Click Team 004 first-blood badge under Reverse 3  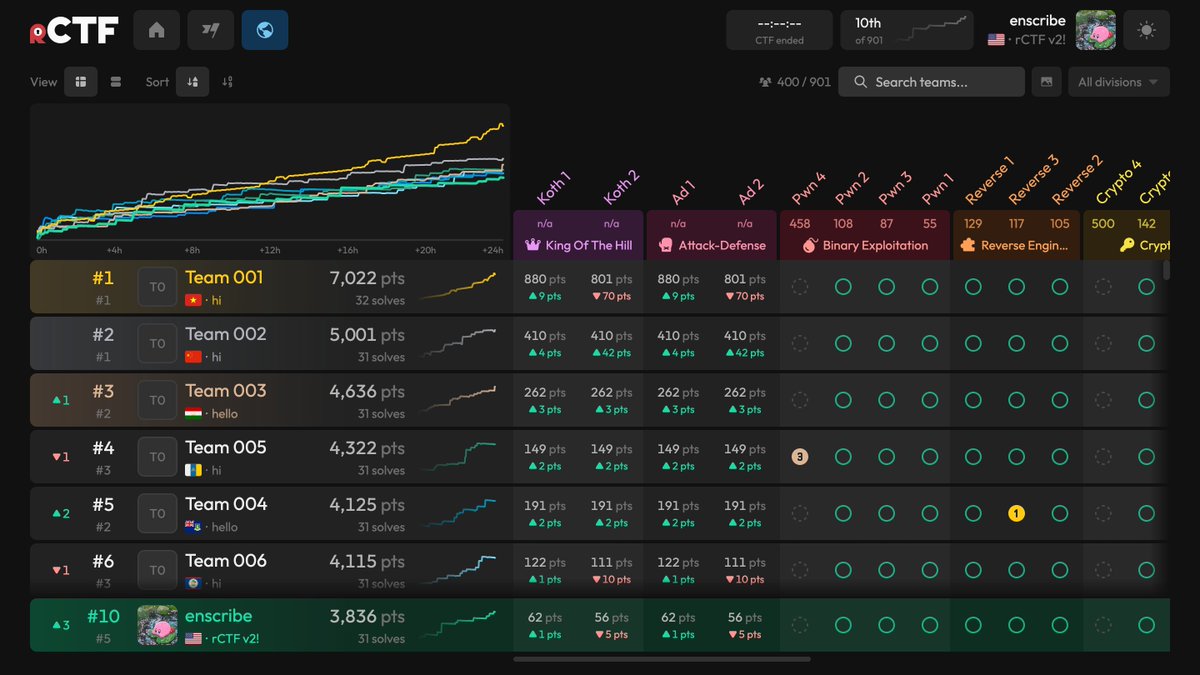pos(1016,514)
